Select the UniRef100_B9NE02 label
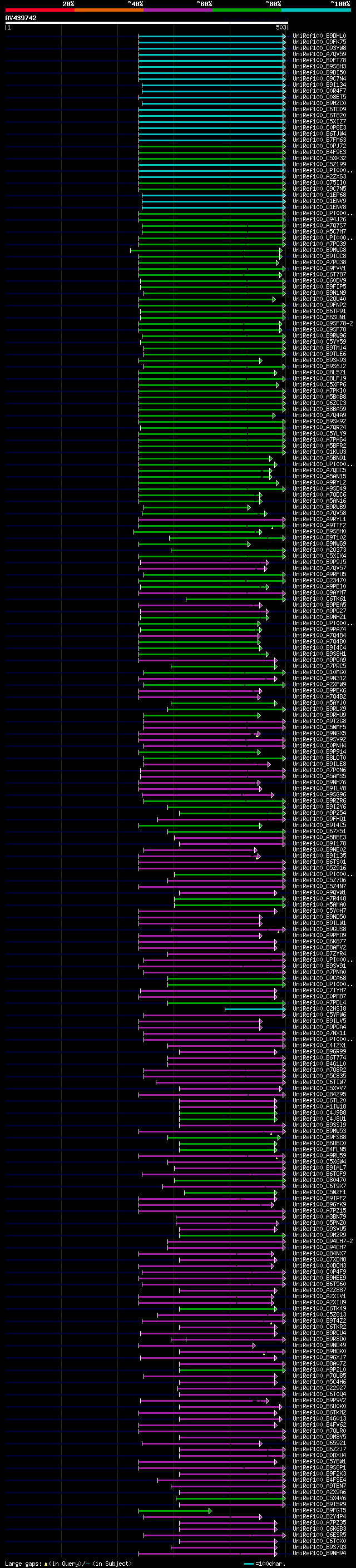This screenshot has height=1568, width=356. [x=319, y=850]
